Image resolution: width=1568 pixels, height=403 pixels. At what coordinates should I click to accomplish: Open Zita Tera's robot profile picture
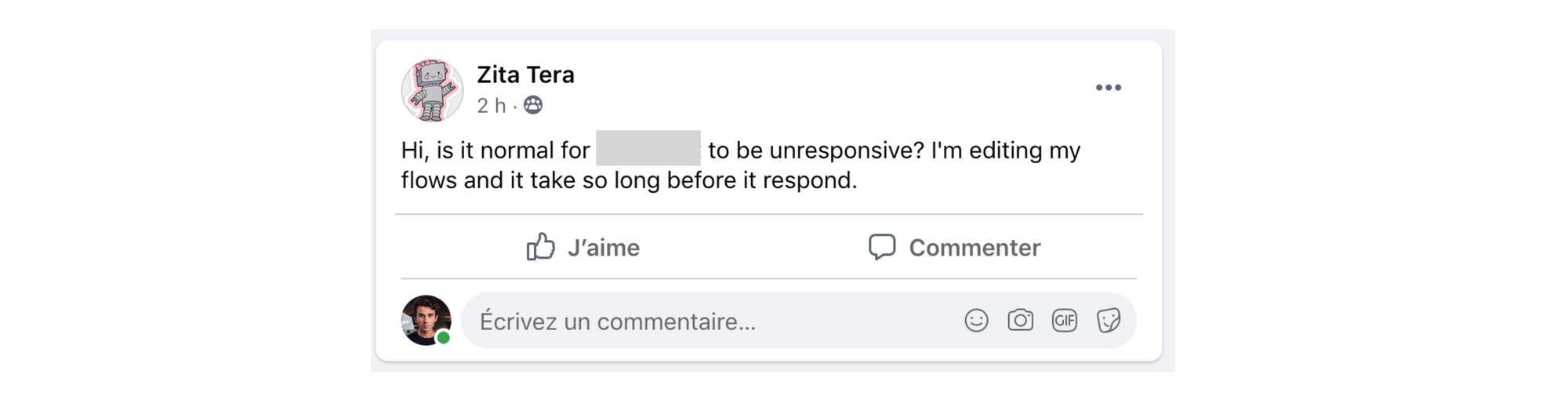pyautogui.click(x=432, y=90)
